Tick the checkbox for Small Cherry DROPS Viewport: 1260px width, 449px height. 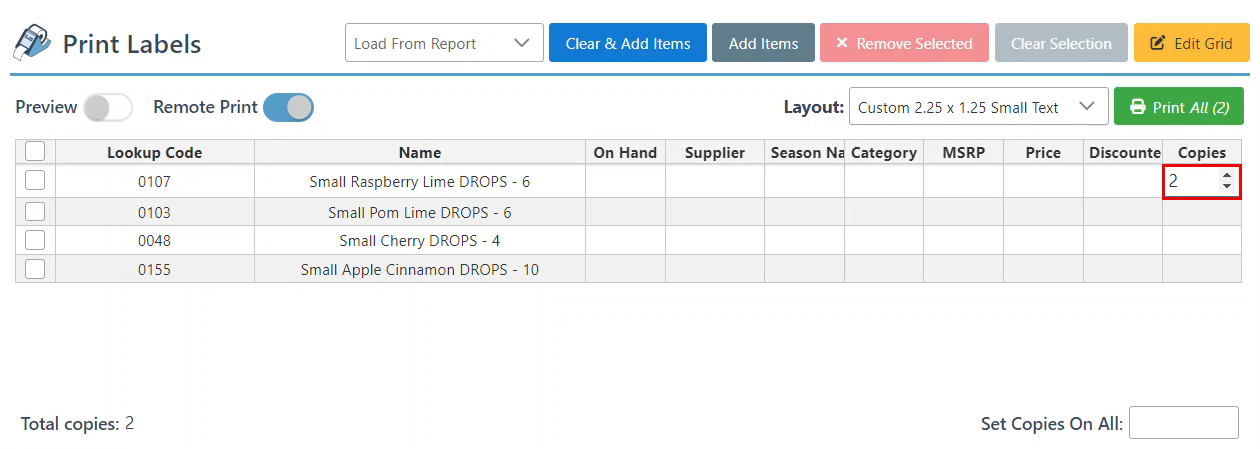point(35,240)
